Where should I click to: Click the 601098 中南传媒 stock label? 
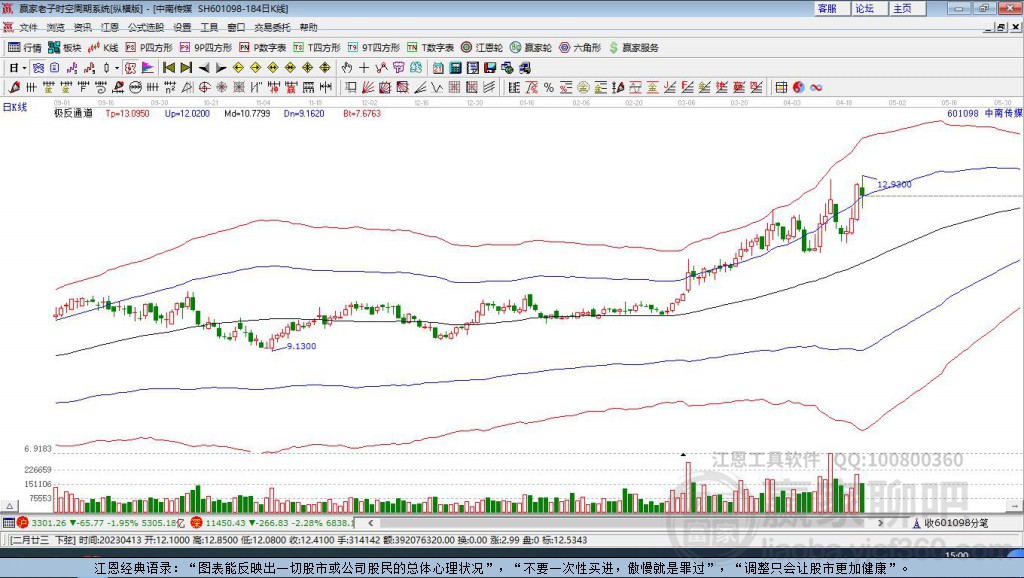984,114
